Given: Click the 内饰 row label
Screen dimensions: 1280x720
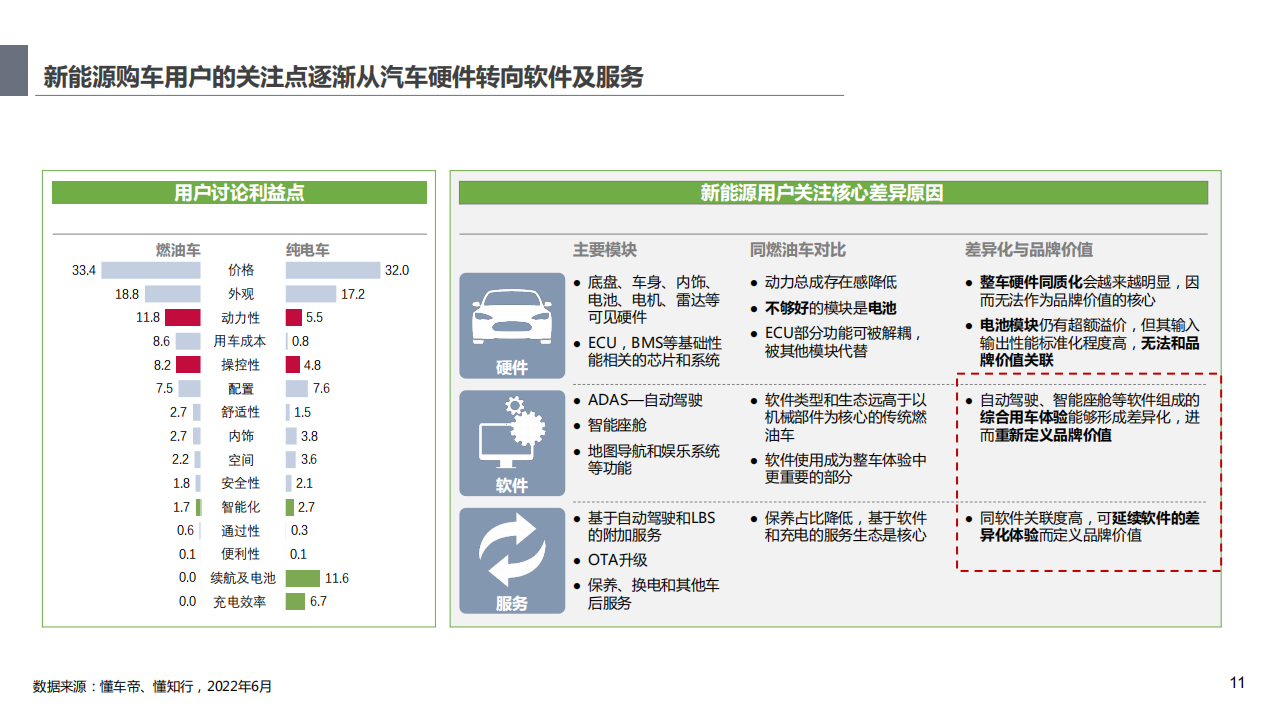Looking at the screenshot, I should (241, 436).
